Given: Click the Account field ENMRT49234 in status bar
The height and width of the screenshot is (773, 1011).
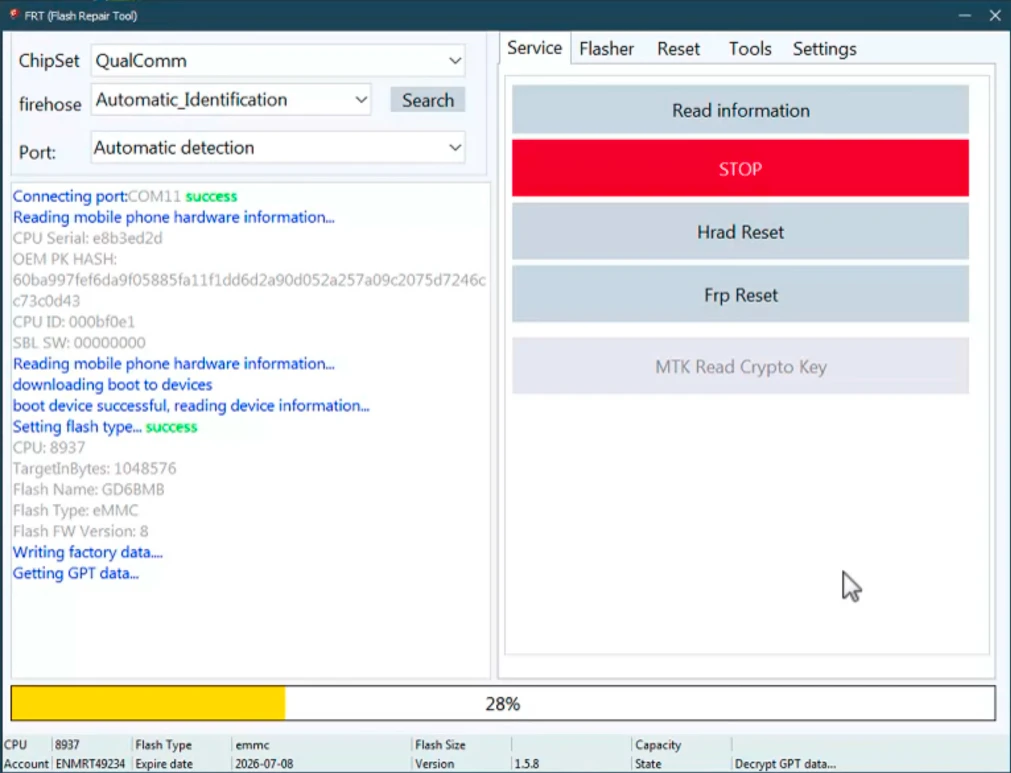Looking at the screenshot, I should click(90, 764).
